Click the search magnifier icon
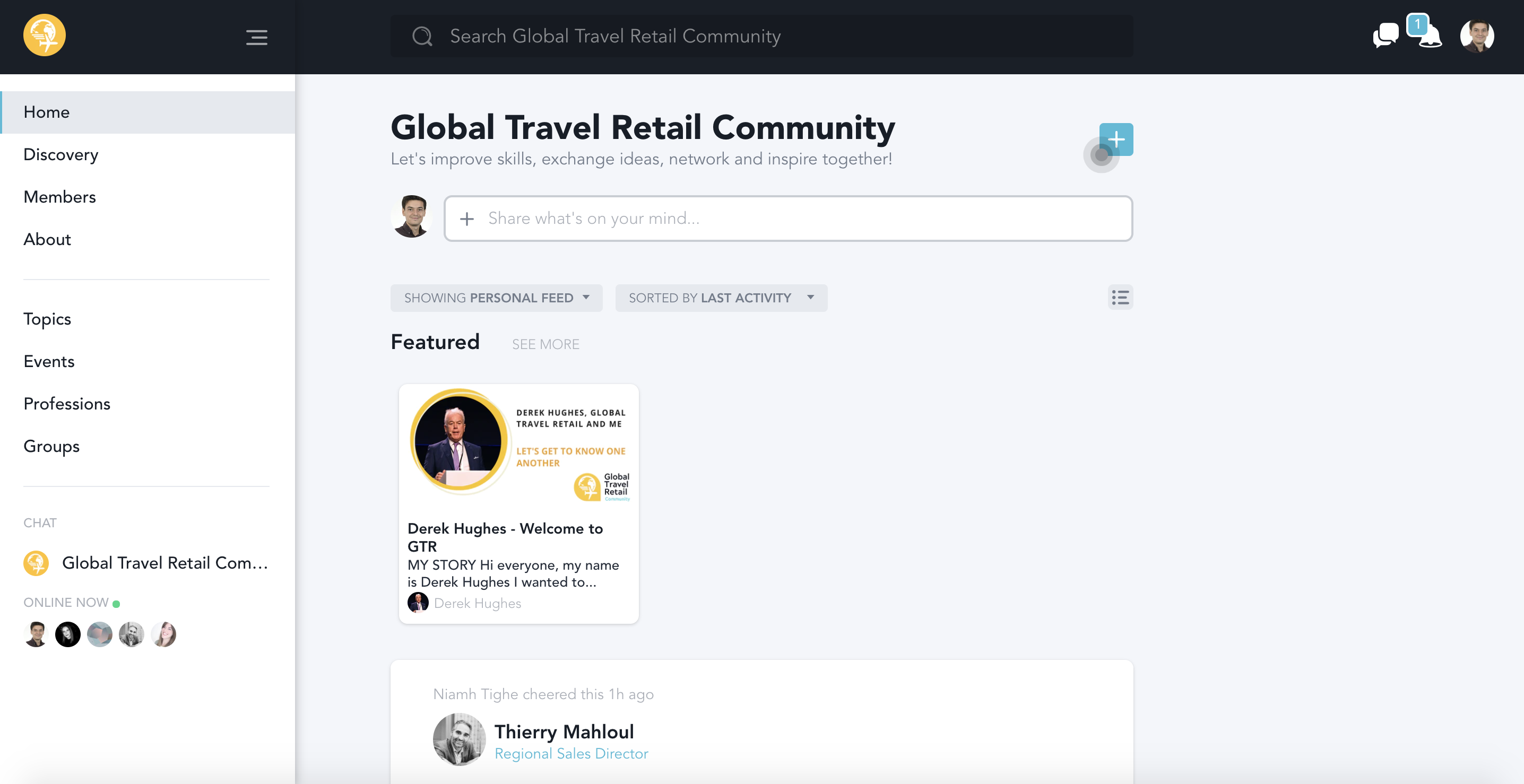The width and height of the screenshot is (1524, 784). 422,36
